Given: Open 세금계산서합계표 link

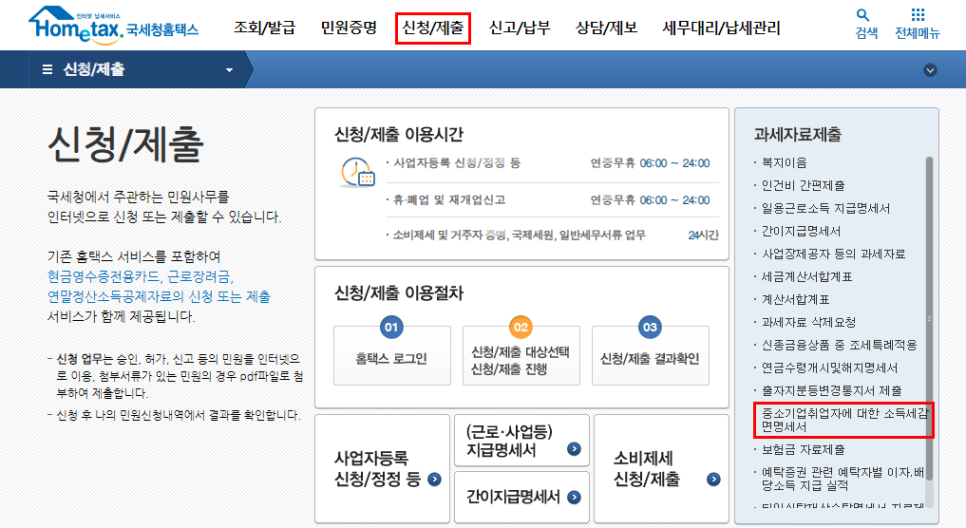Looking at the screenshot, I should tap(807, 277).
